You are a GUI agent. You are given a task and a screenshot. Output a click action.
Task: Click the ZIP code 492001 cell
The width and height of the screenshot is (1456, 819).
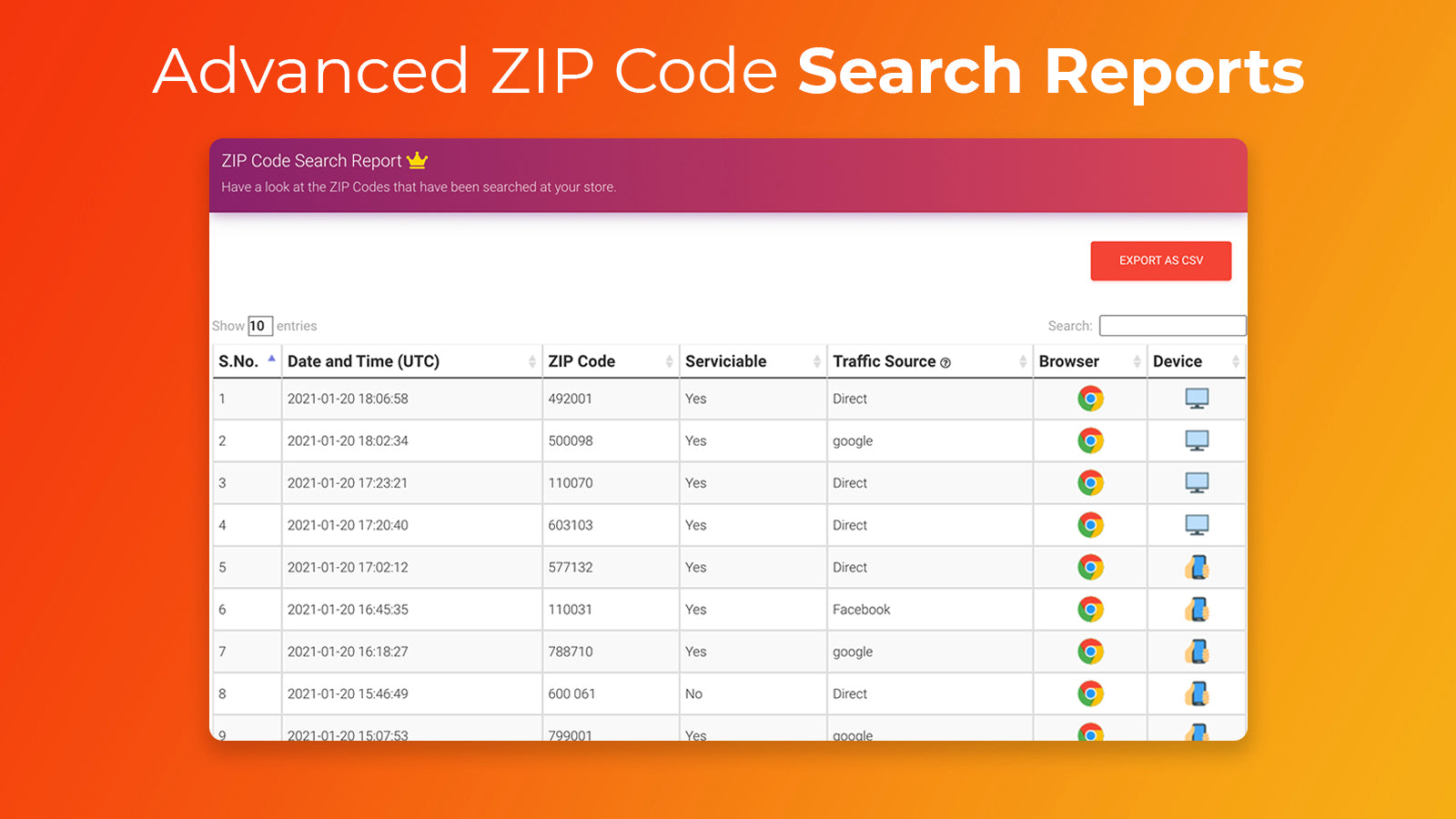[x=571, y=399]
